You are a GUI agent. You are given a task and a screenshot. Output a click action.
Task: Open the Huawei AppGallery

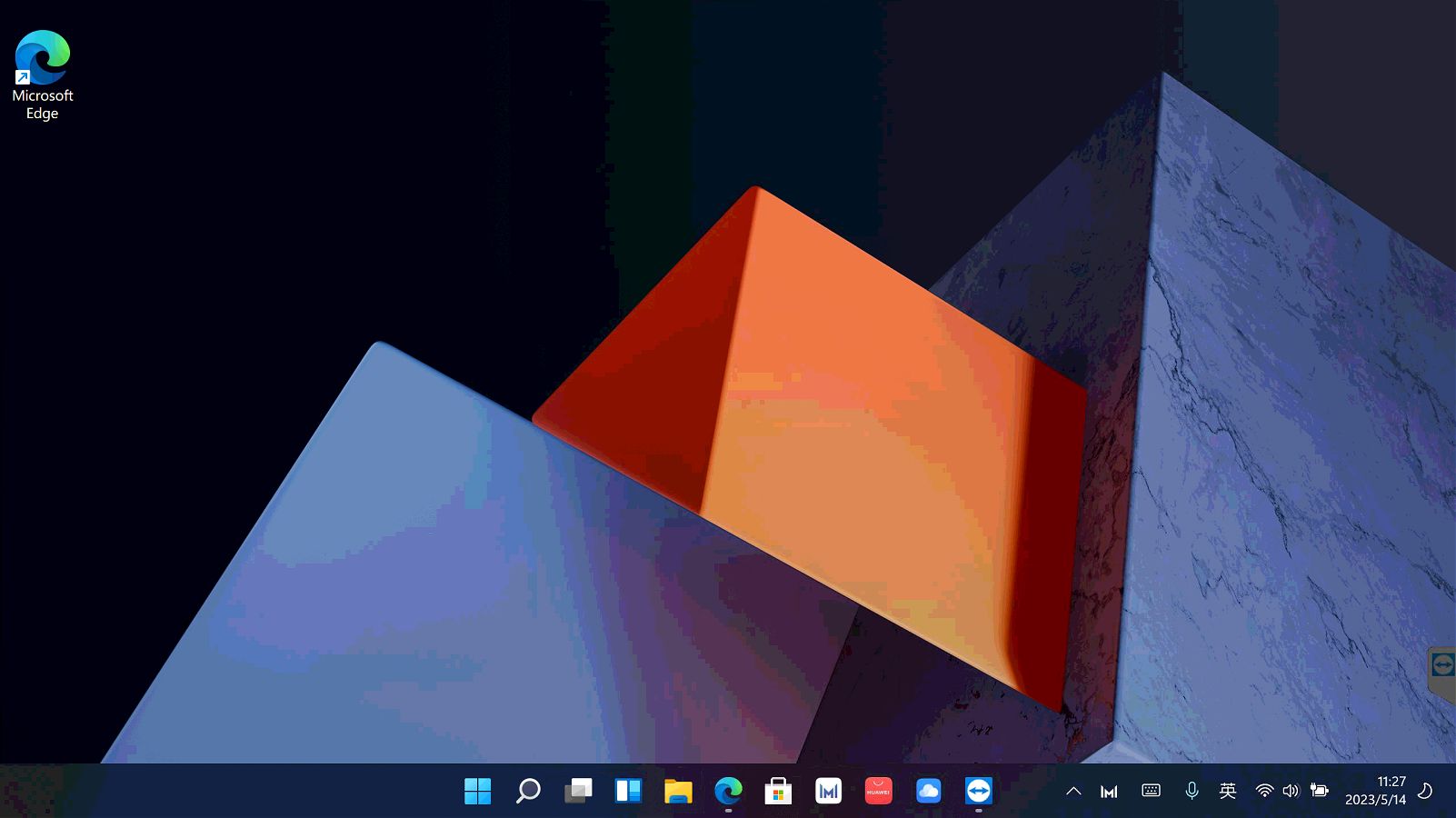pos(877,792)
